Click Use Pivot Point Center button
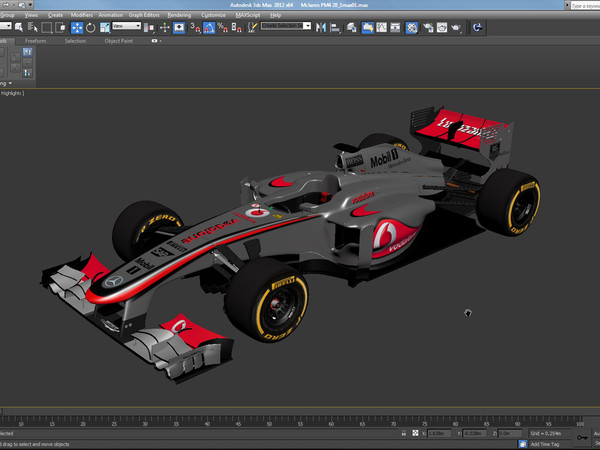 149,27
